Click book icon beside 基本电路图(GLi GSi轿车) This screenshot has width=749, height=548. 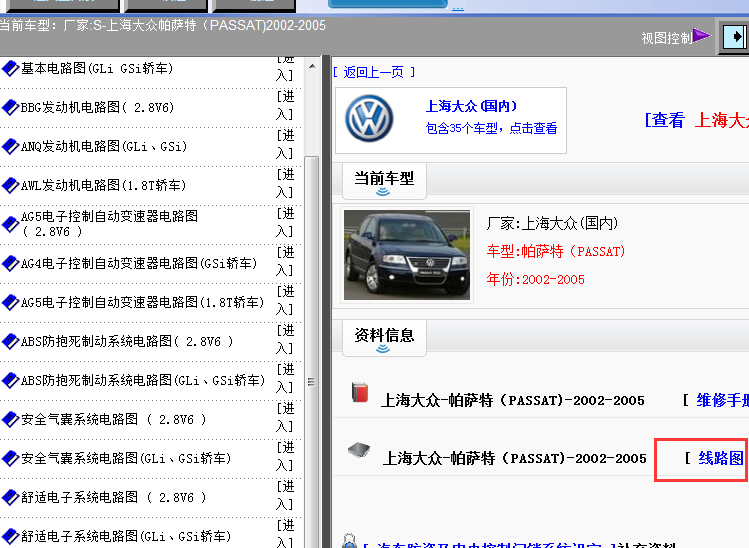(10, 69)
